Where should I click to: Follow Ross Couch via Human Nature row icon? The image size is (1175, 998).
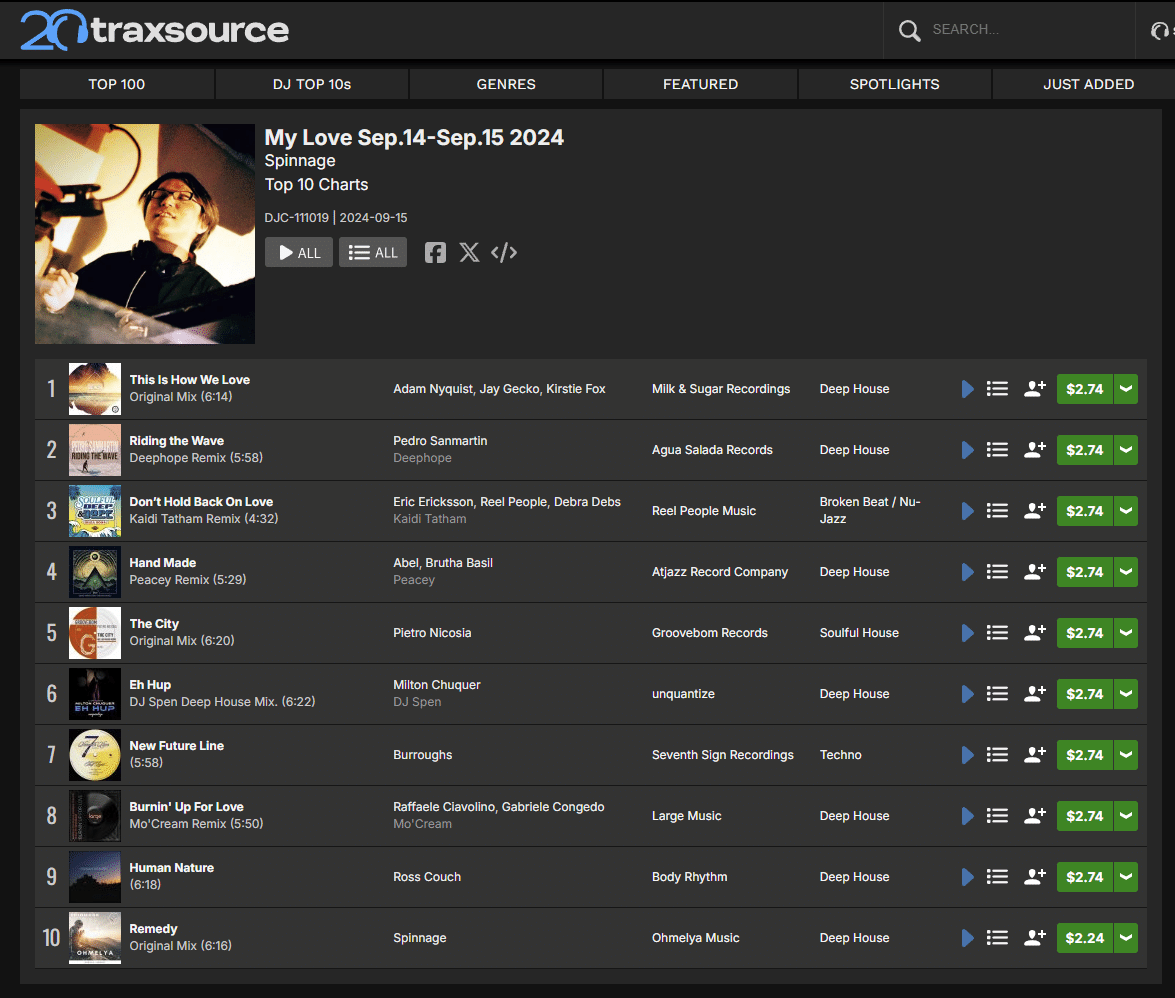(x=1035, y=876)
